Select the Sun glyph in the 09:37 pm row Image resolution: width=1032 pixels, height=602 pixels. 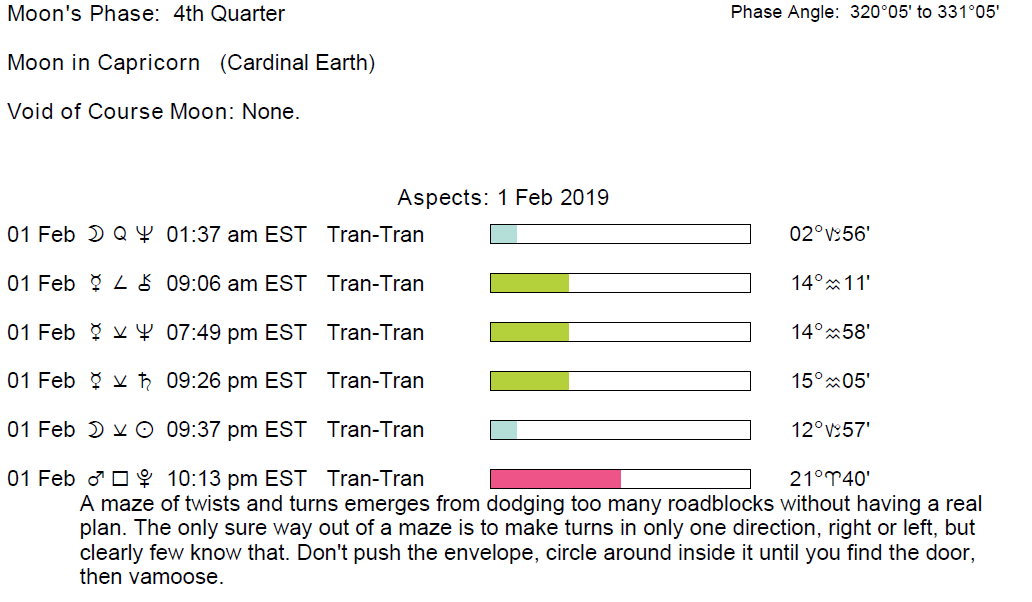tap(145, 430)
